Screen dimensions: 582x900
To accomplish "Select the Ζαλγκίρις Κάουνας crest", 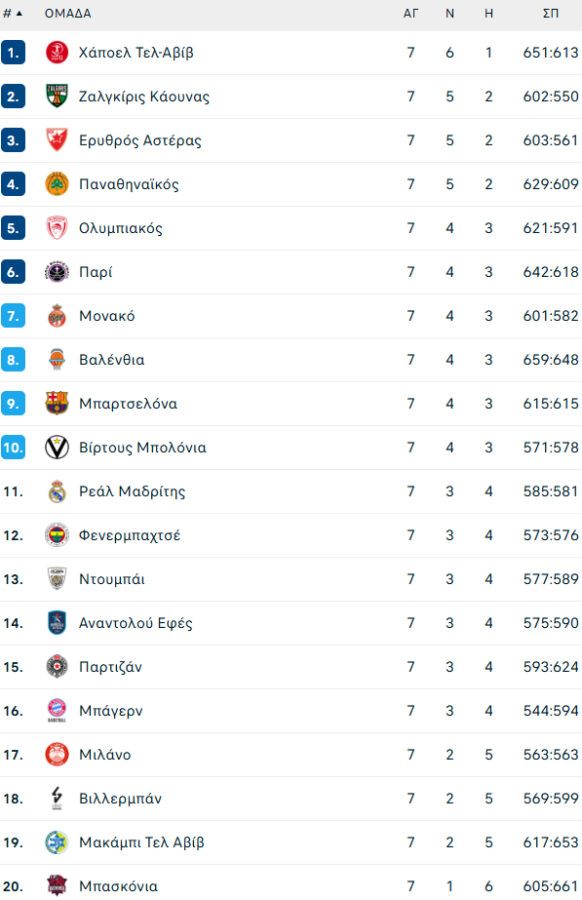I will 55,96.
